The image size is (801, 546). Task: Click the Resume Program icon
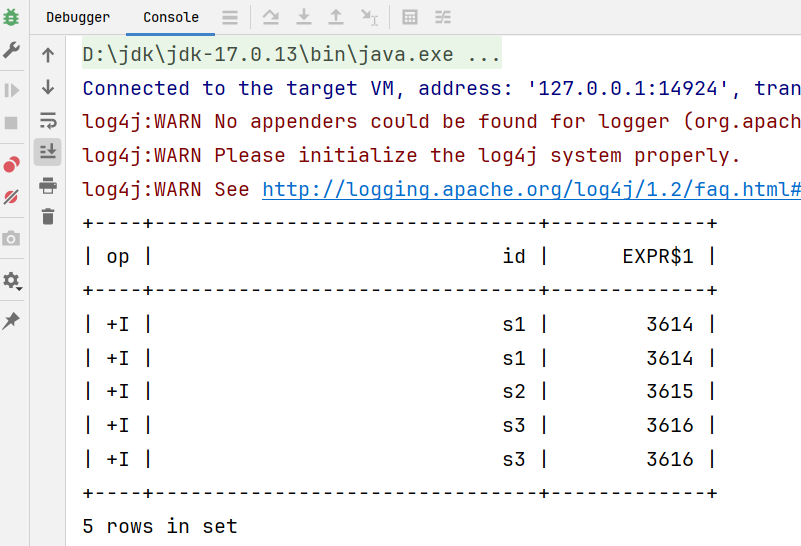tap(11, 90)
